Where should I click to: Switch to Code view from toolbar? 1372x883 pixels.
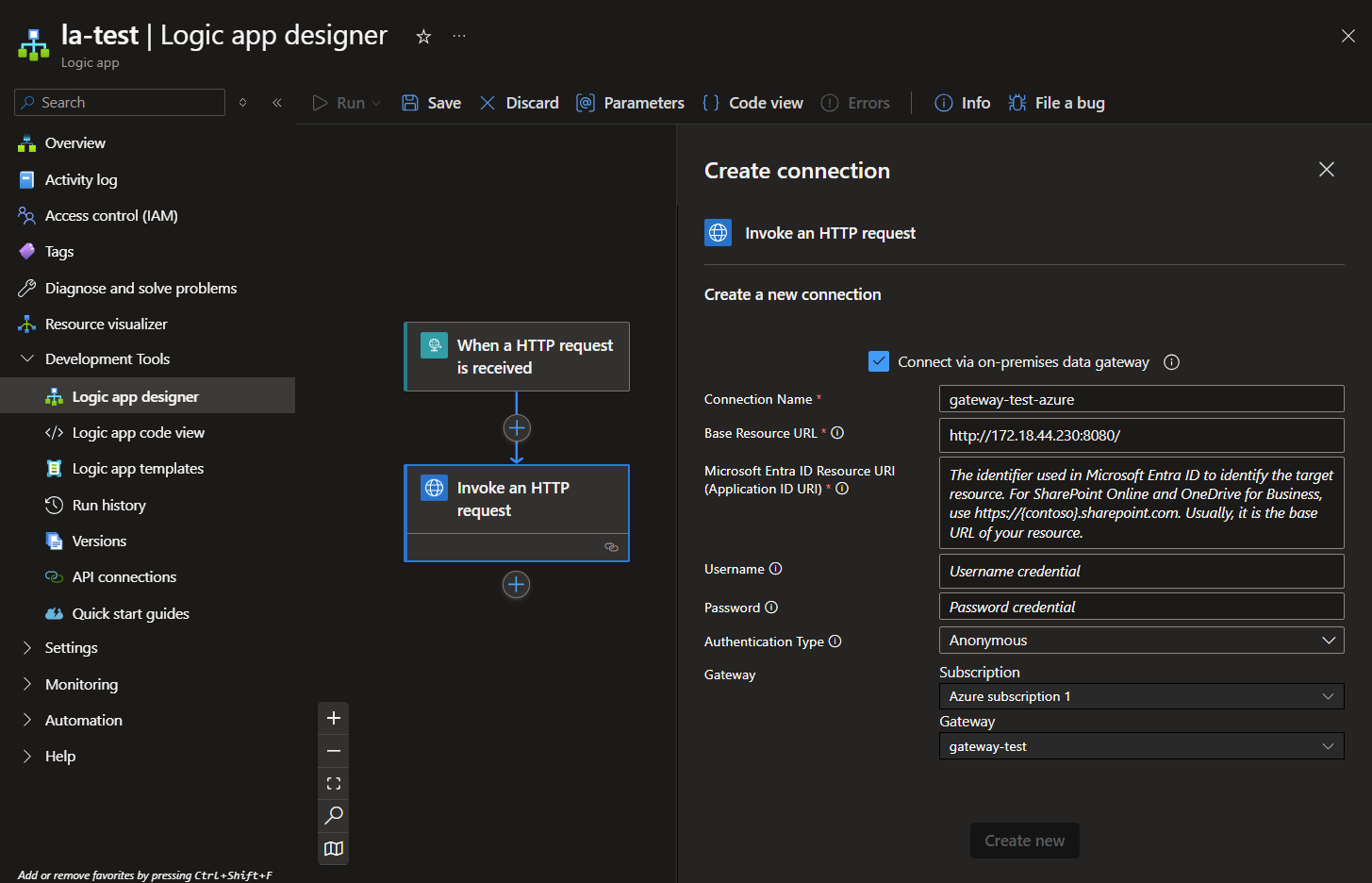coord(753,103)
